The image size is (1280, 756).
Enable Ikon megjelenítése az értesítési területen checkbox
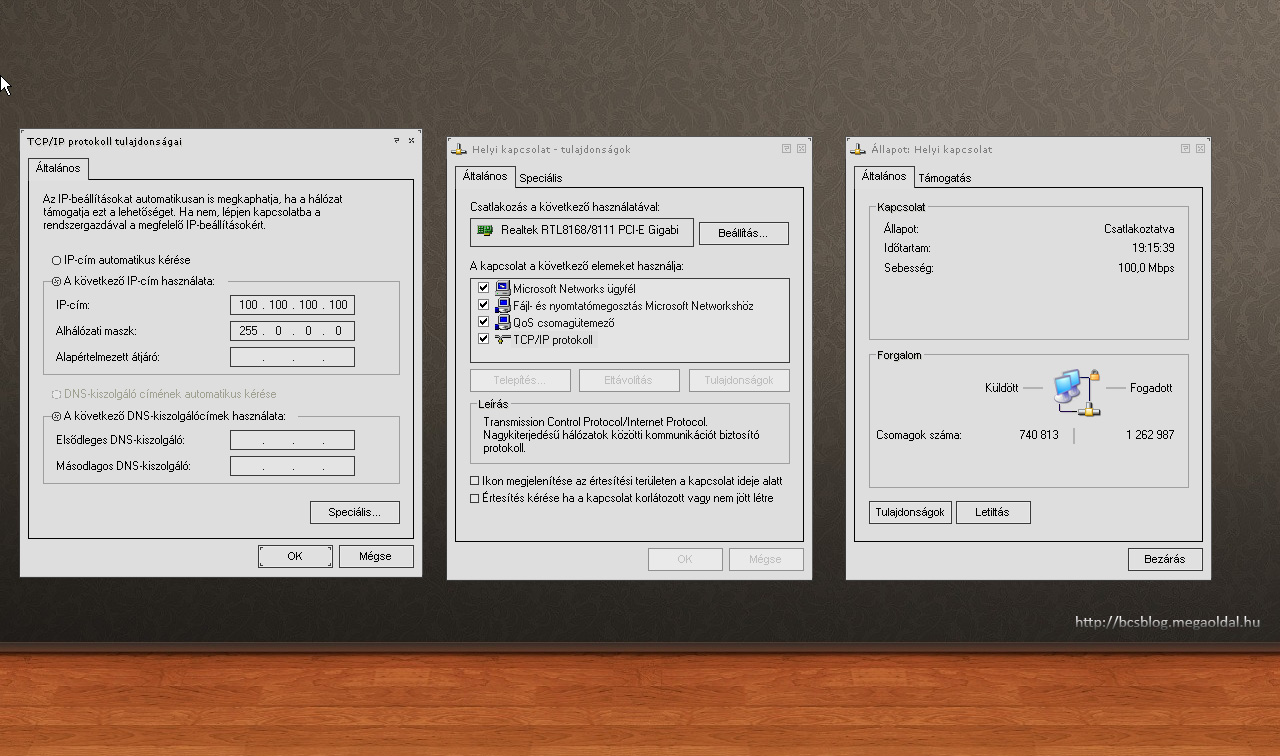pyautogui.click(x=475, y=481)
